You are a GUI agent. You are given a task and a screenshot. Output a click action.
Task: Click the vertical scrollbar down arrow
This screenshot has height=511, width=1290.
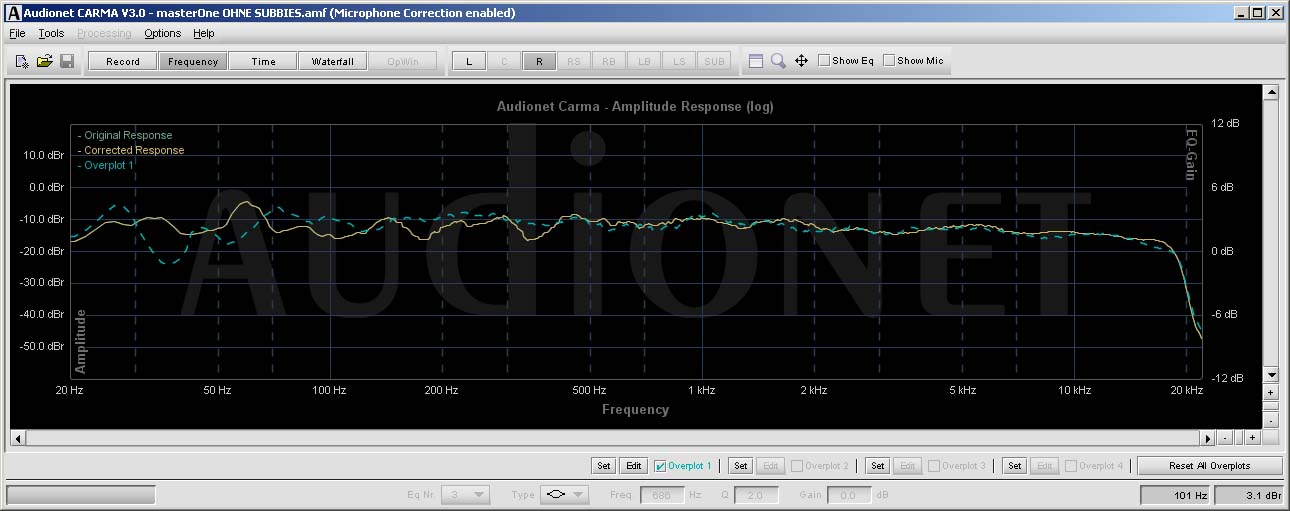click(x=1271, y=375)
